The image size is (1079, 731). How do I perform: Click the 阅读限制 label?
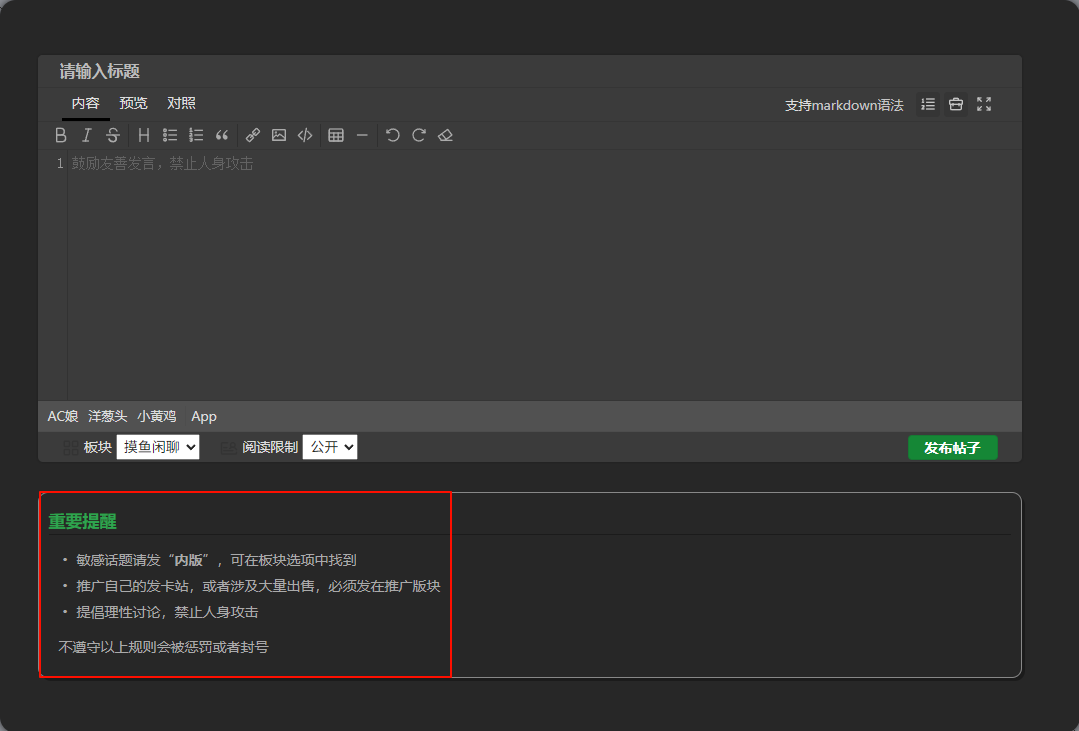pos(270,447)
